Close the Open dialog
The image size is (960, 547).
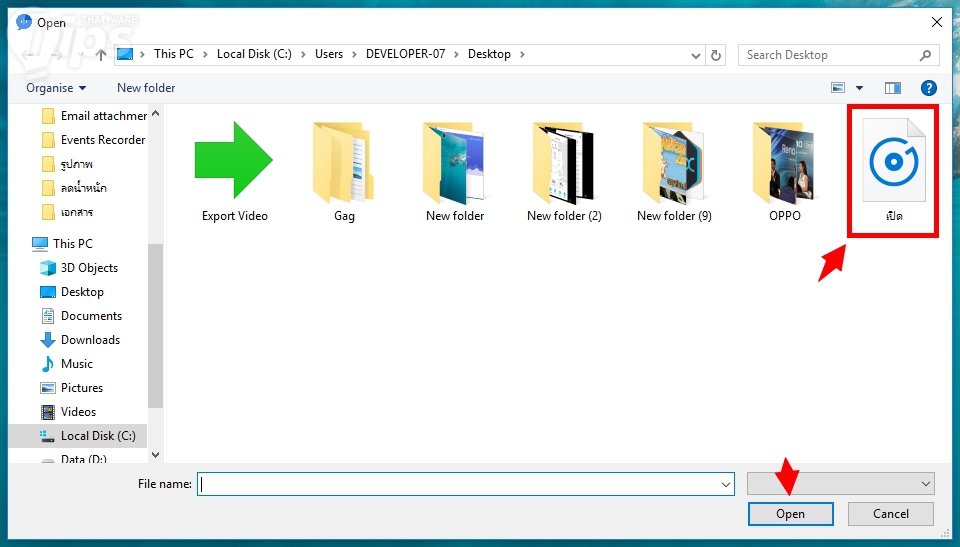click(x=936, y=22)
